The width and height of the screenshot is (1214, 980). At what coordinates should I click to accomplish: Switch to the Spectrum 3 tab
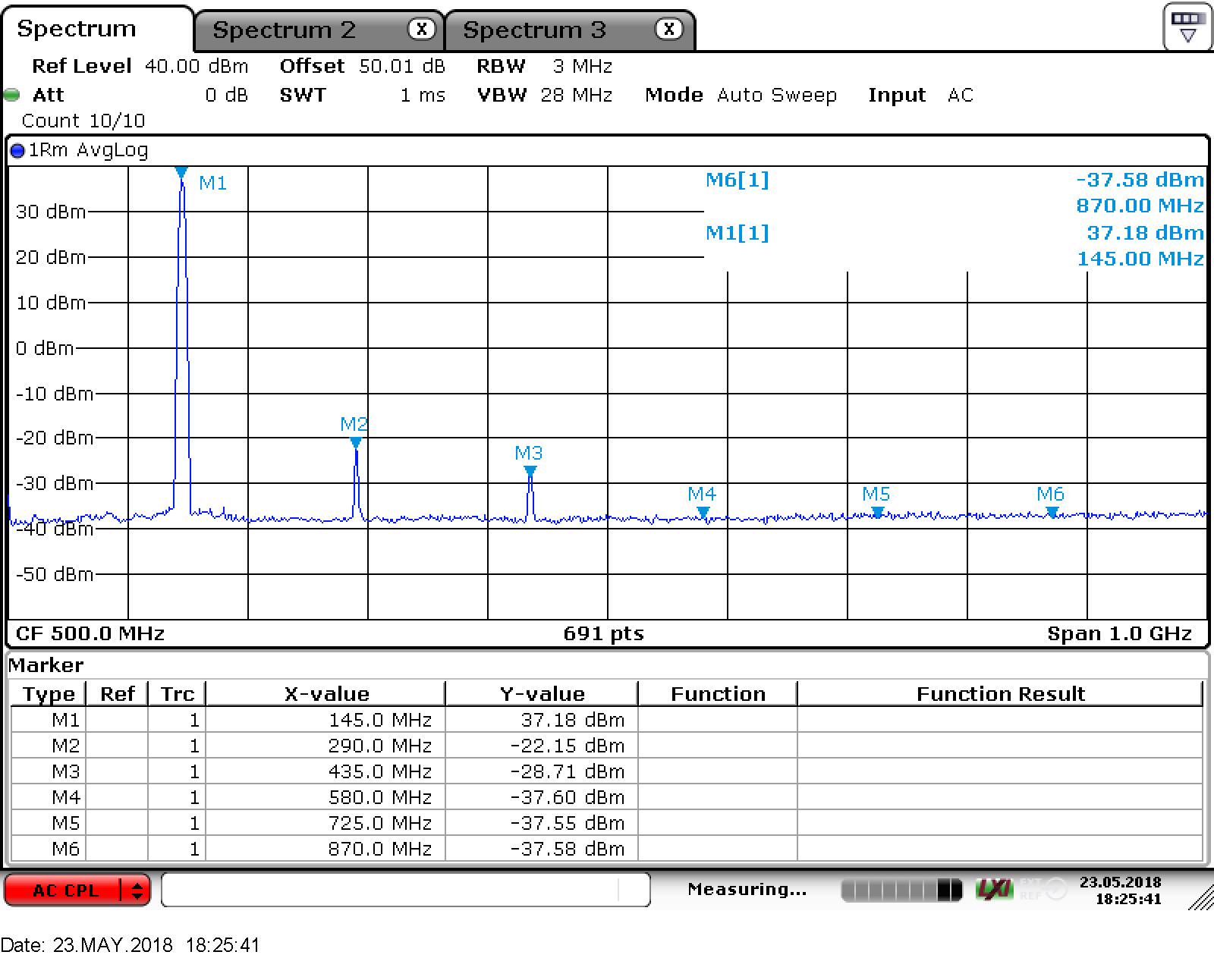tap(534, 30)
